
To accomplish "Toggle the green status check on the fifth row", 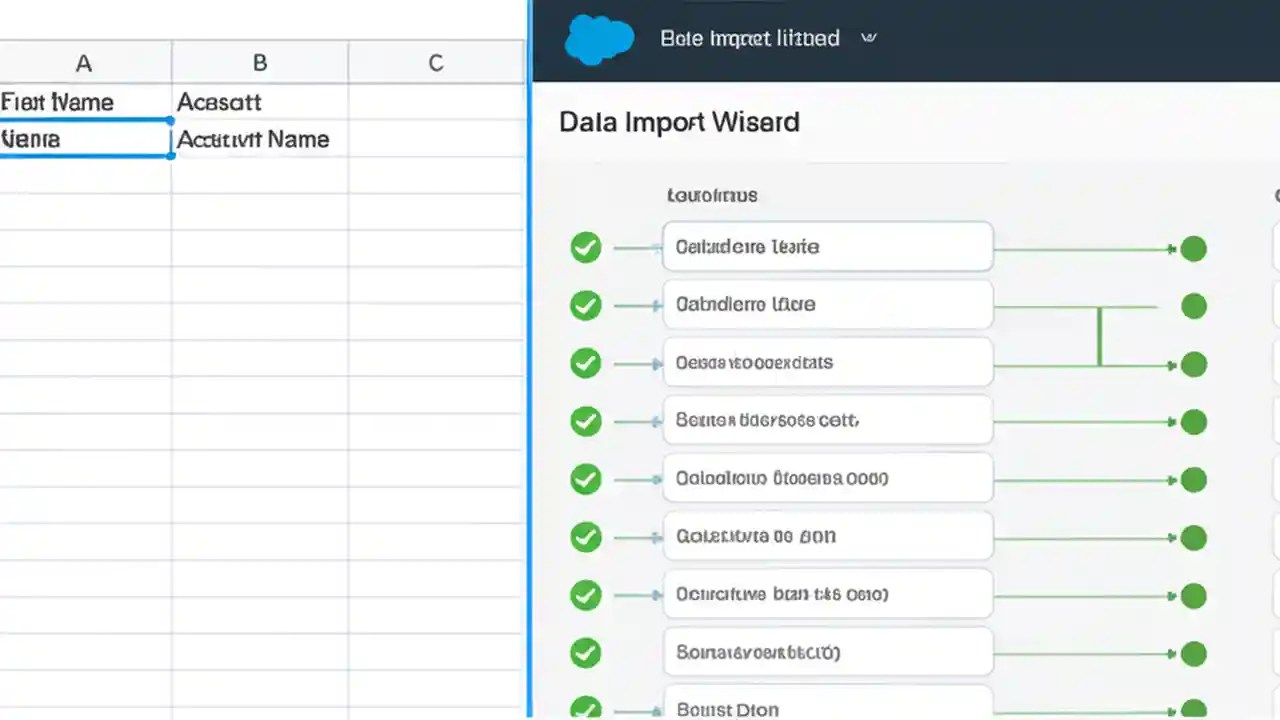I will (x=586, y=478).
